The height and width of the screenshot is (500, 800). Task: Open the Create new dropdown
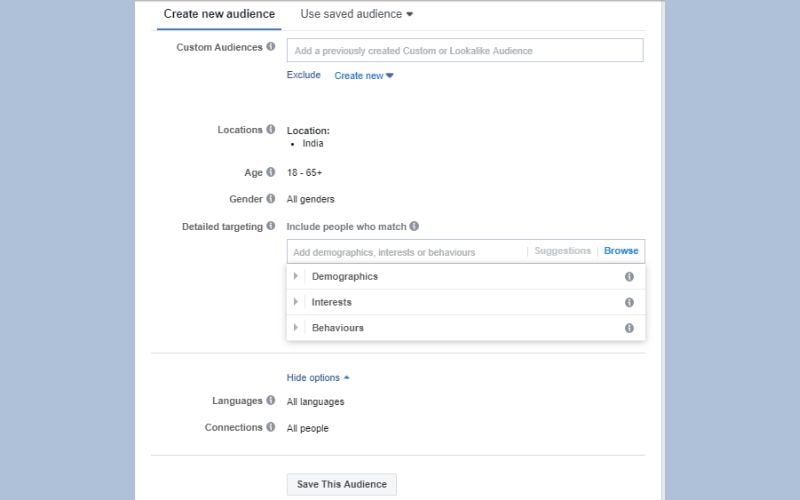click(x=364, y=76)
